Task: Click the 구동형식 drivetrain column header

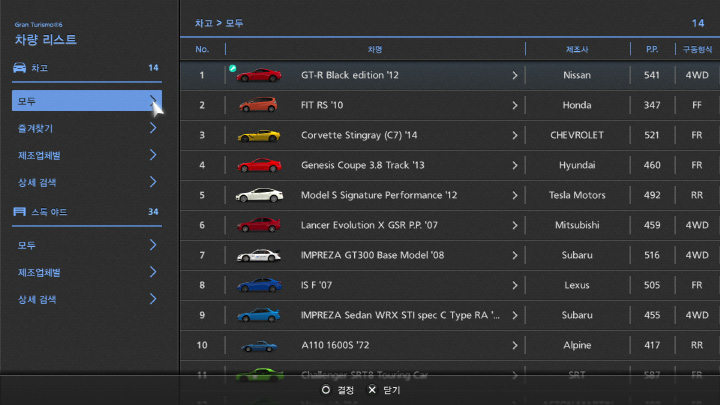Action: coord(696,48)
